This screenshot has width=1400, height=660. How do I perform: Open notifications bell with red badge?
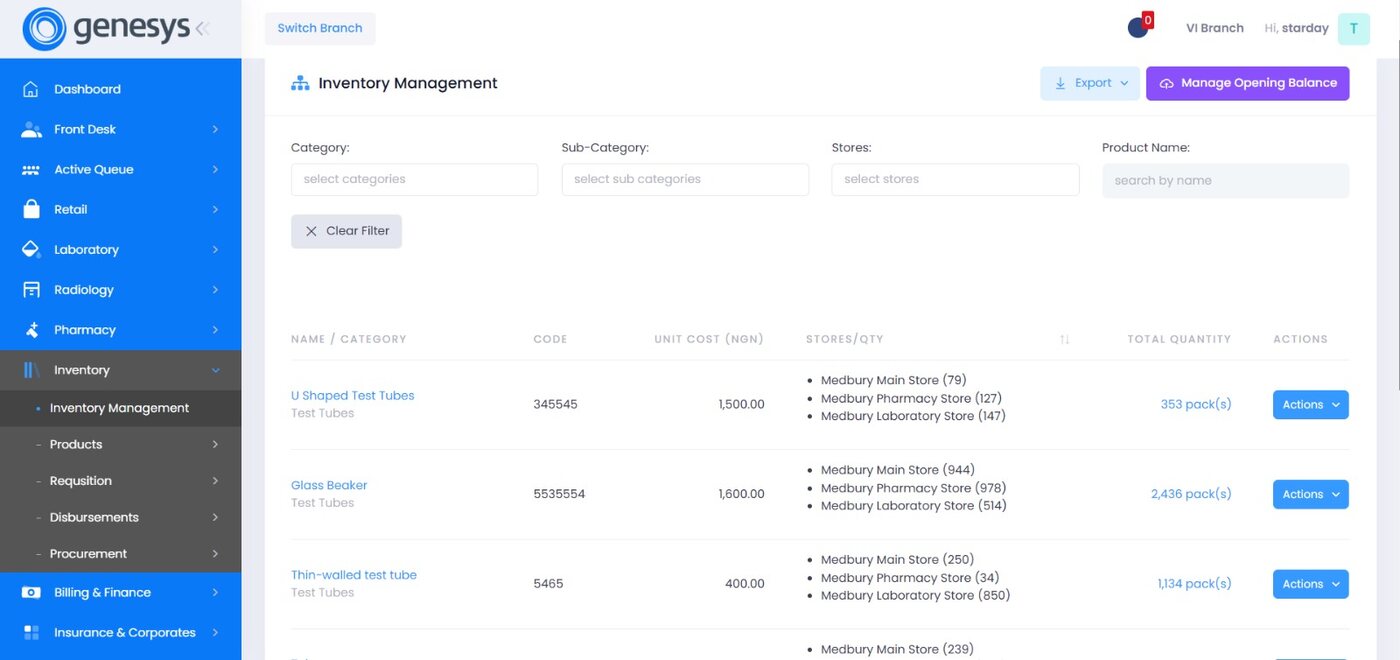pos(1139,27)
